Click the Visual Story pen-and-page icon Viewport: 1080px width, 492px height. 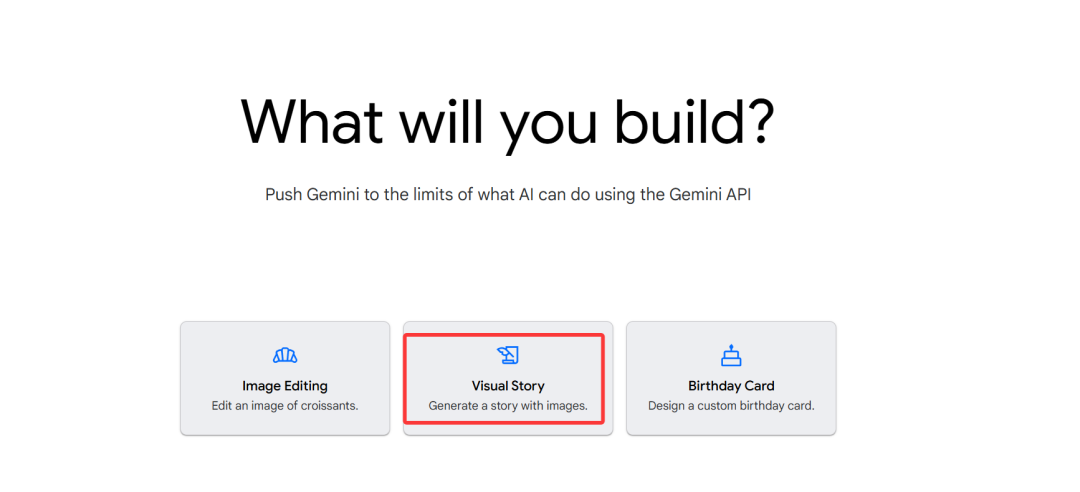click(508, 355)
